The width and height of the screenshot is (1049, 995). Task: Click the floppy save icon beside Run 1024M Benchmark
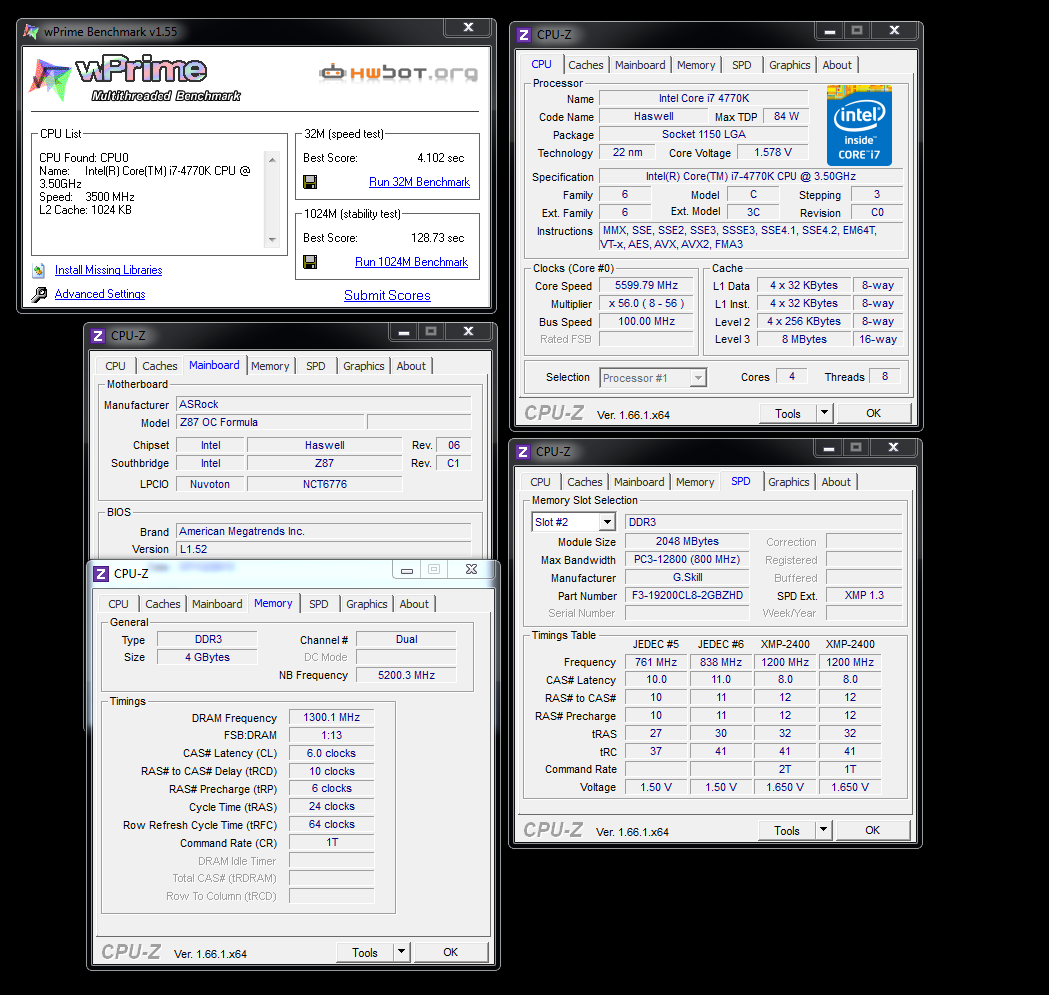[310, 262]
